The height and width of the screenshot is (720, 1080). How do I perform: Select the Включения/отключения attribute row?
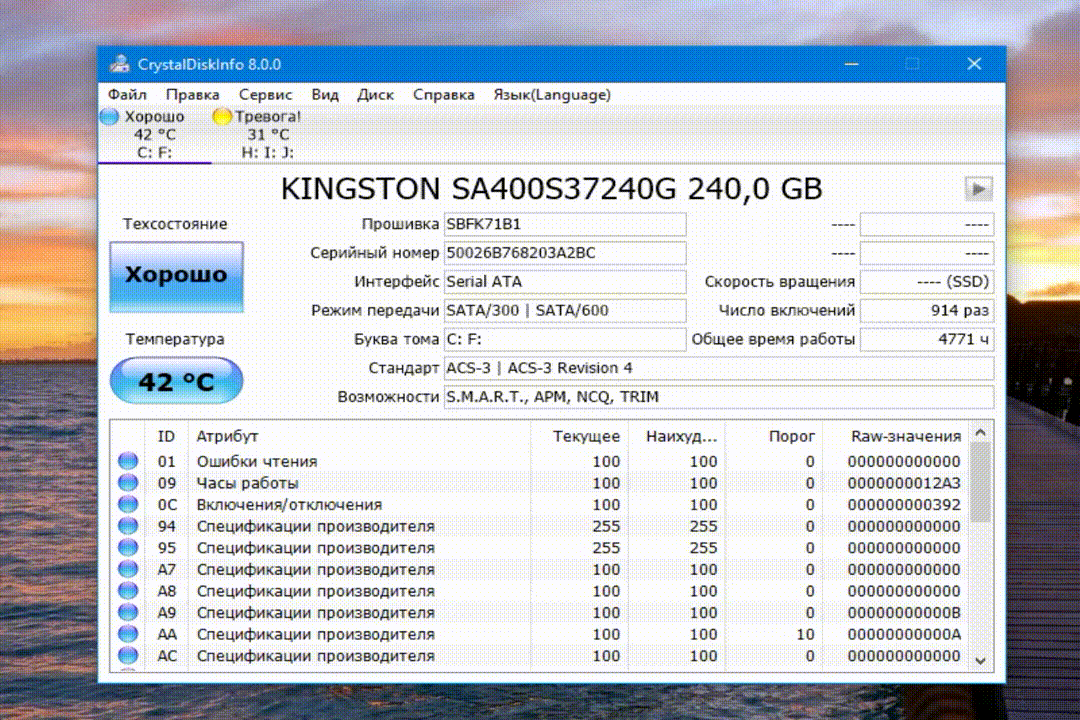pyautogui.click(x=541, y=504)
